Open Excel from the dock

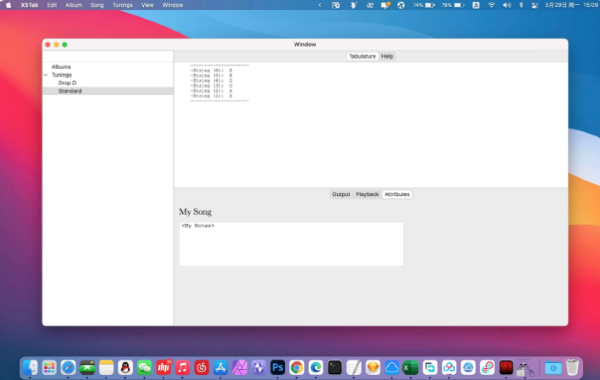pos(411,368)
